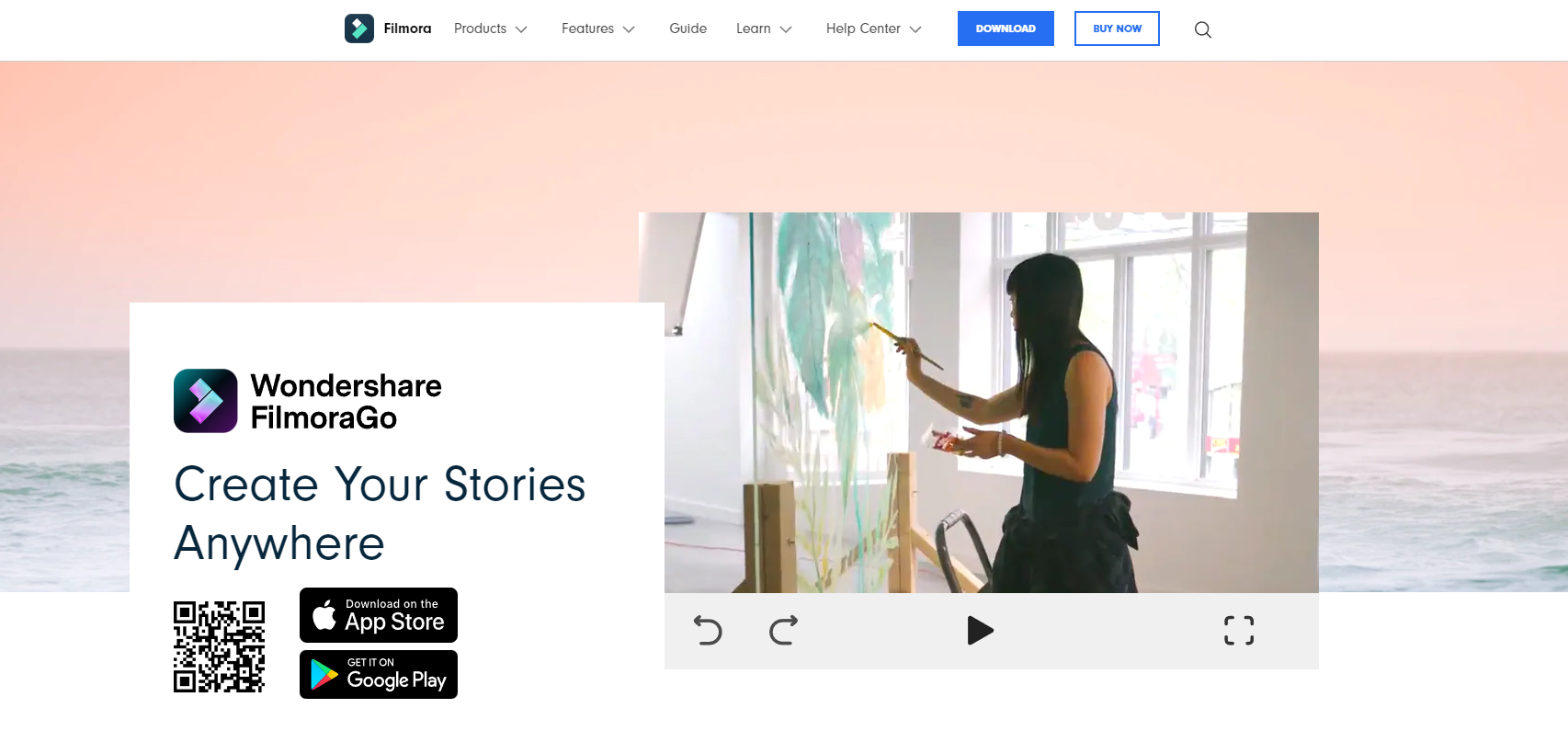Image resolution: width=1568 pixels, height=754 pixels.
Task: Click the FilmoraGo app icon
Action: point(206,401)
